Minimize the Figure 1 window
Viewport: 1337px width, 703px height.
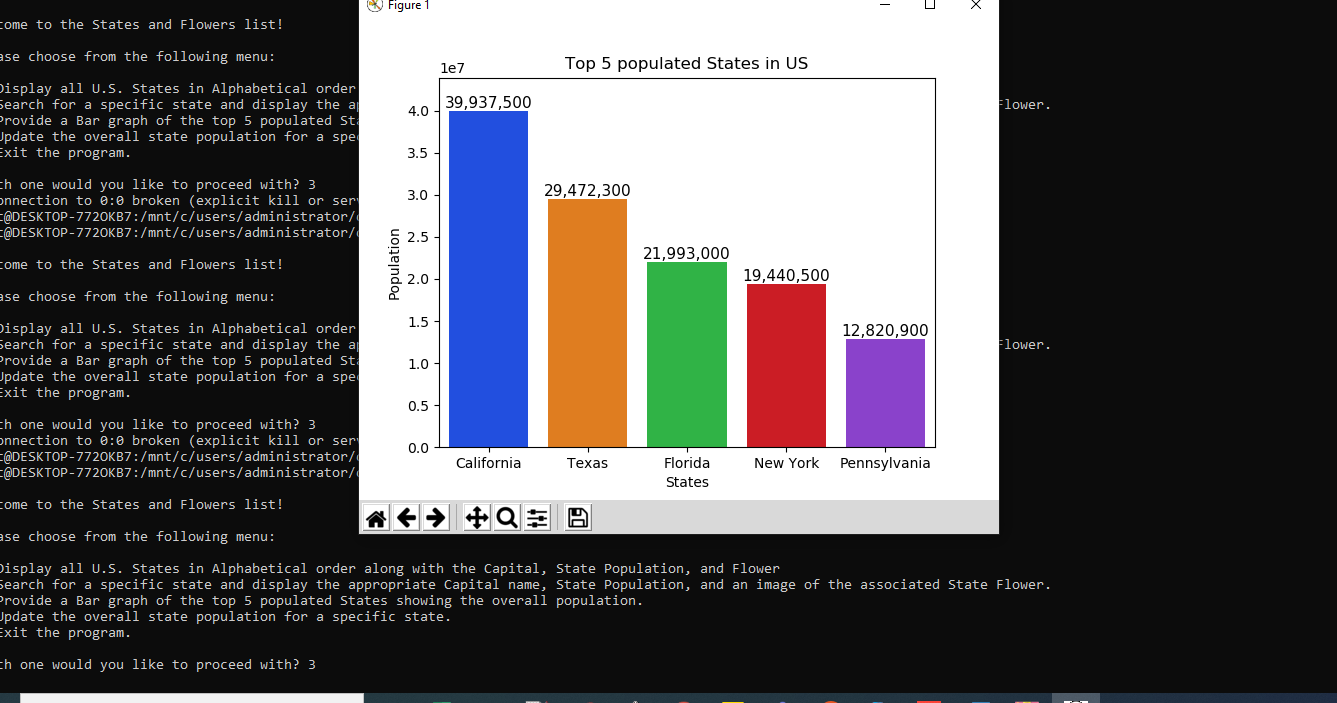pos(885,5)
